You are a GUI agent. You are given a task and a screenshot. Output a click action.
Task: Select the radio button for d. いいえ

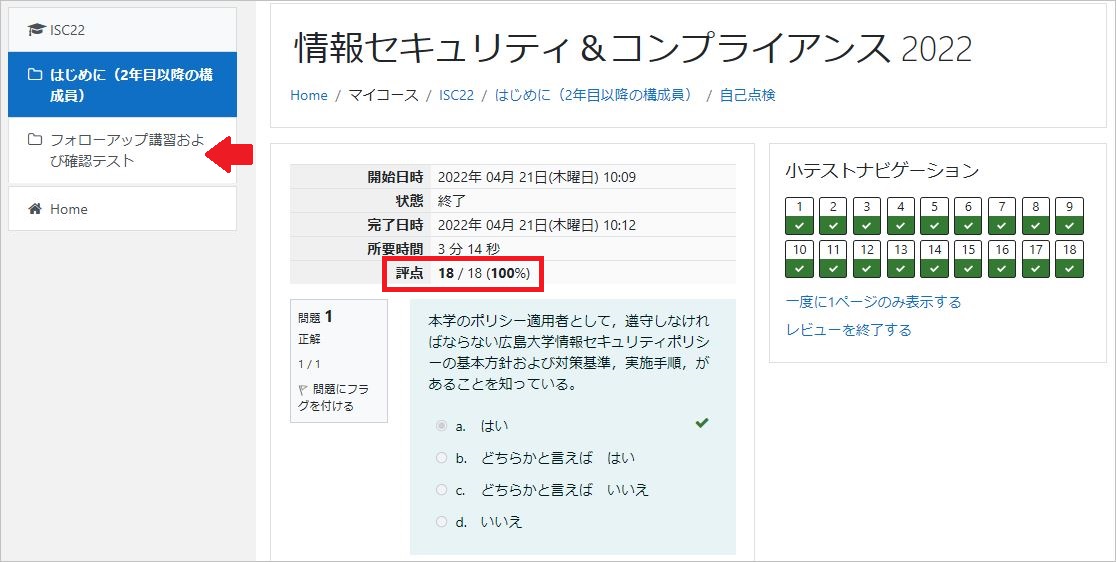tap(441, 522)
